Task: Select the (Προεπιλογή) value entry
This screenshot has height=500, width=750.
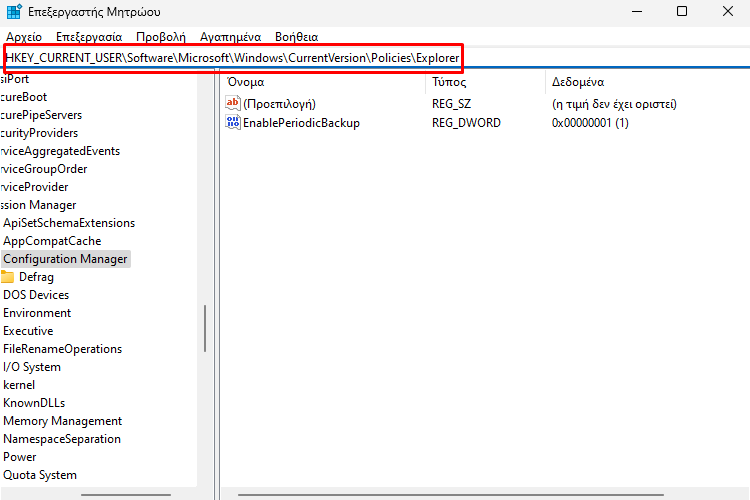Action: [x=279, y=104]
